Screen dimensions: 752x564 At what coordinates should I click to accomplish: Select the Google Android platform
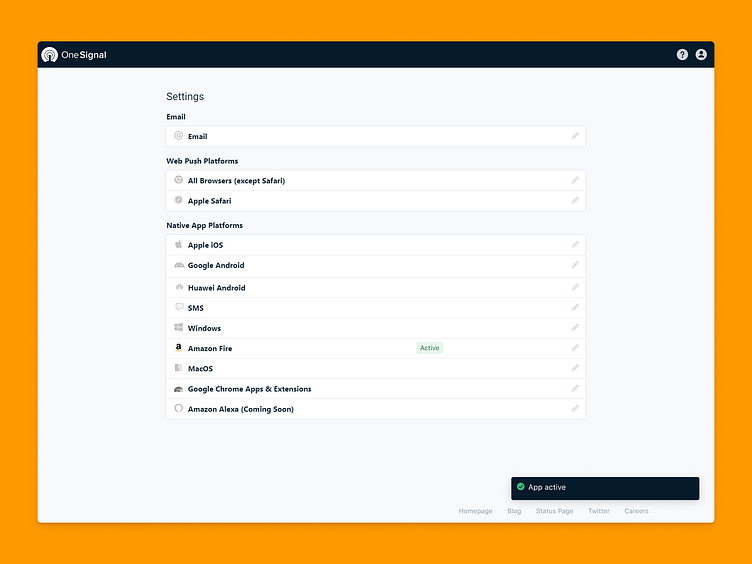tap(376, 266)
